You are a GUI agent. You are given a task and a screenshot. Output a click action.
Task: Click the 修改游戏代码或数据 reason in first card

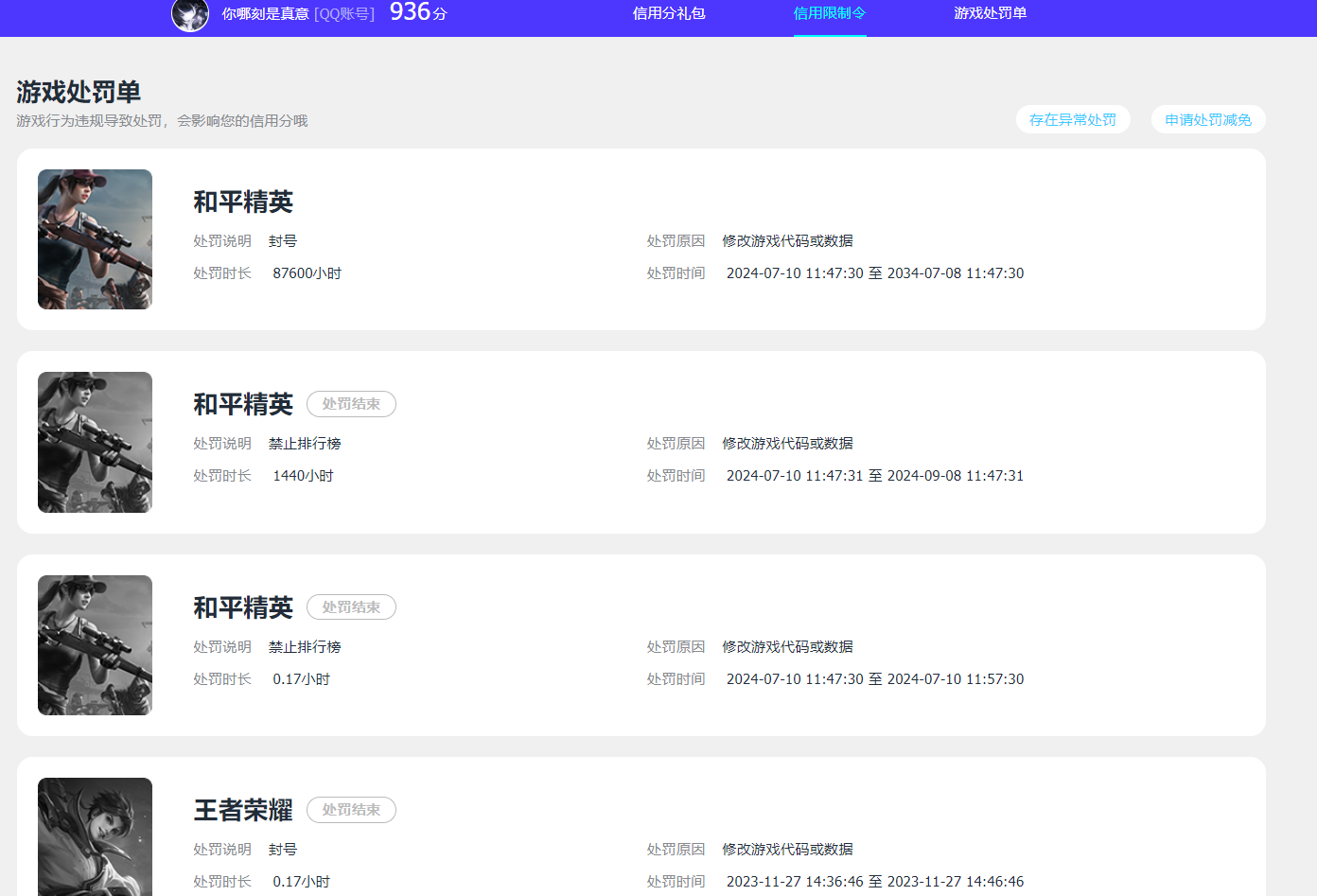788,240
